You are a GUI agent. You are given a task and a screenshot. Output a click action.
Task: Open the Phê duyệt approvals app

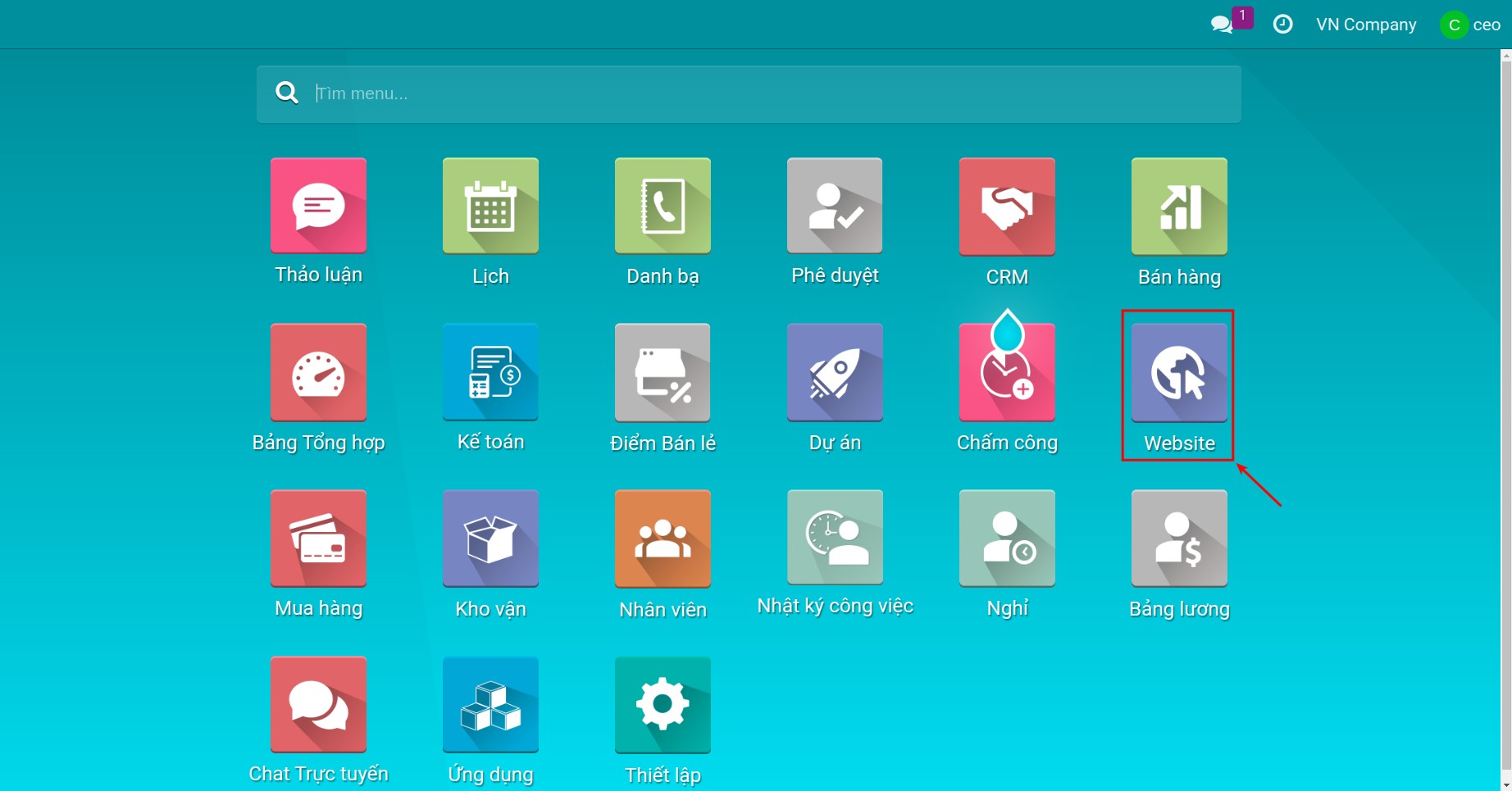tap(835, 206)
